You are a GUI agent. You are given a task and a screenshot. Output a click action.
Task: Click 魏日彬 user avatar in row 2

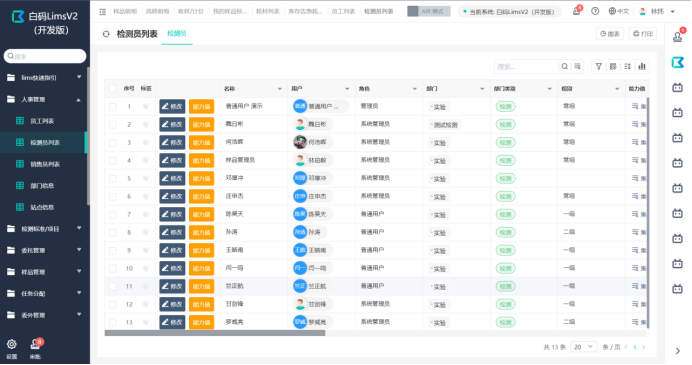point(300,124)
